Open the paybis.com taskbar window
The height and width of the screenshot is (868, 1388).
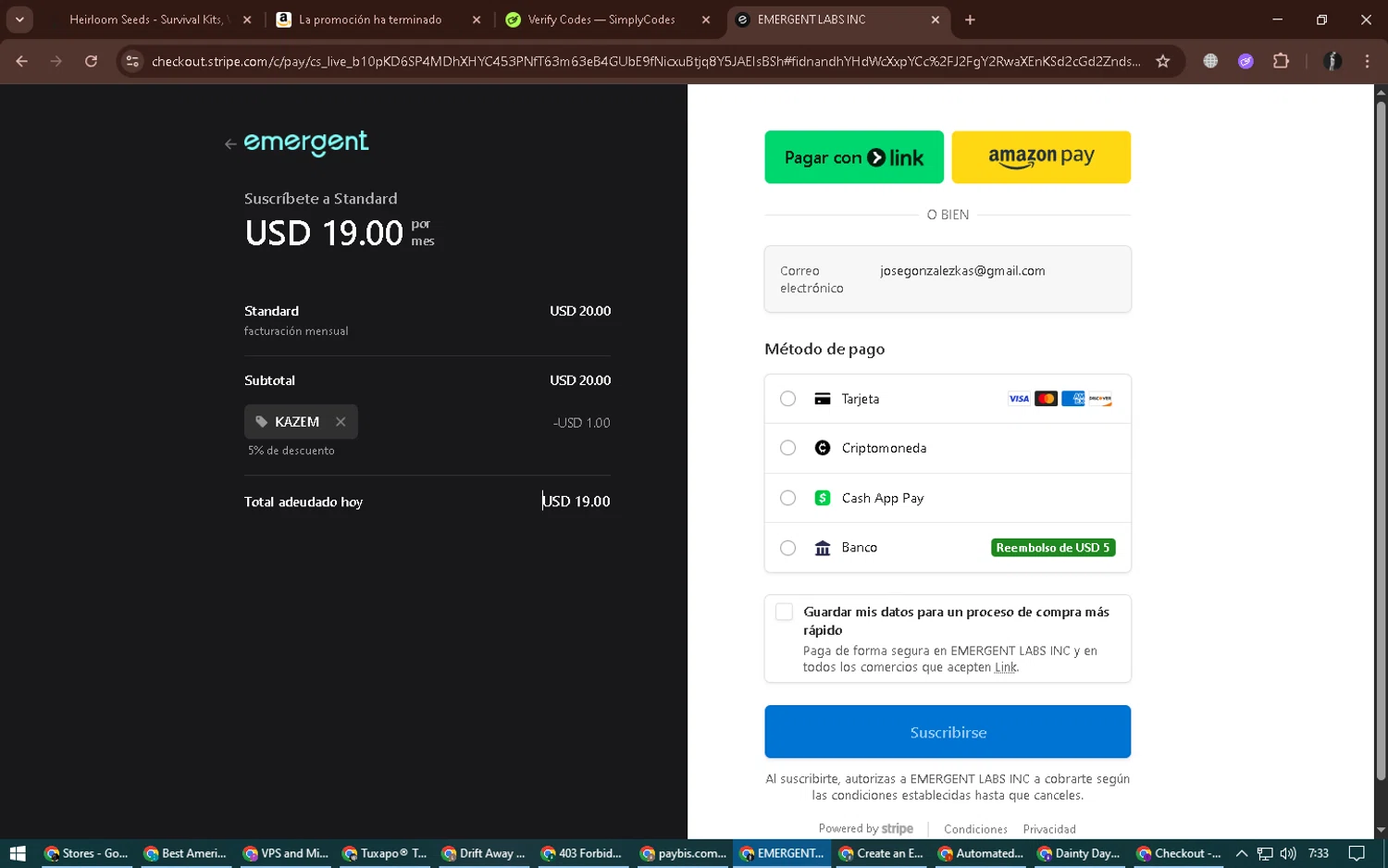(x=683, y=853)
